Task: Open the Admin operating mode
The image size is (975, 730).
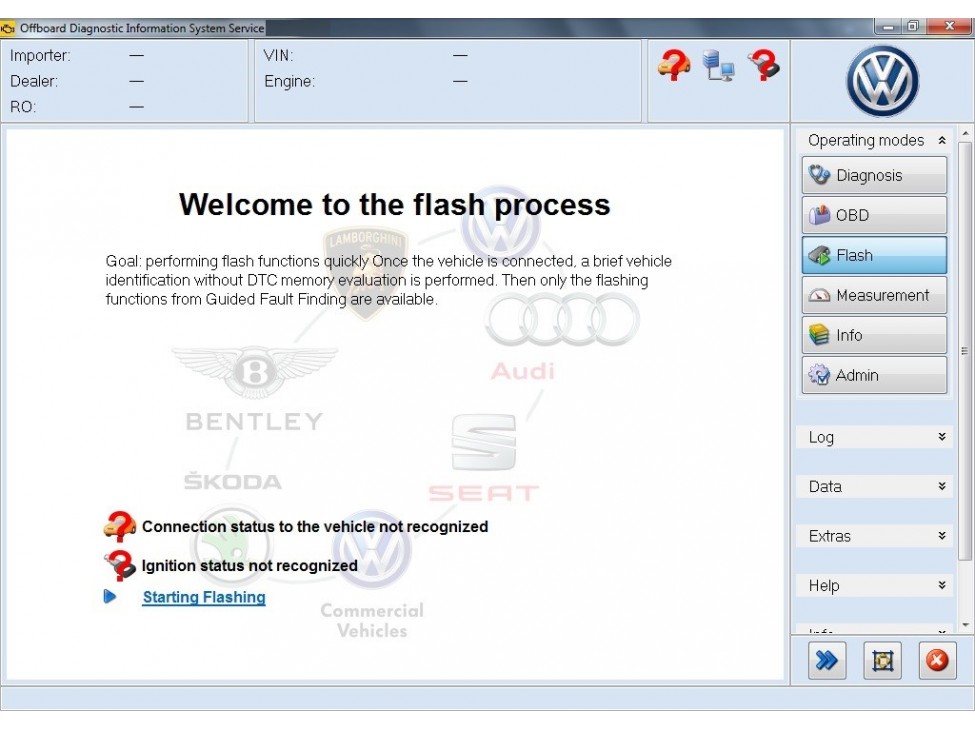Action: [873, 374]
